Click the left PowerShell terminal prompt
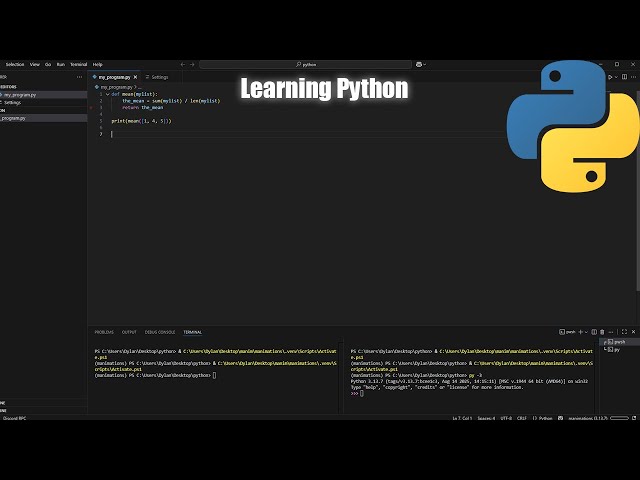 [155, 375]
